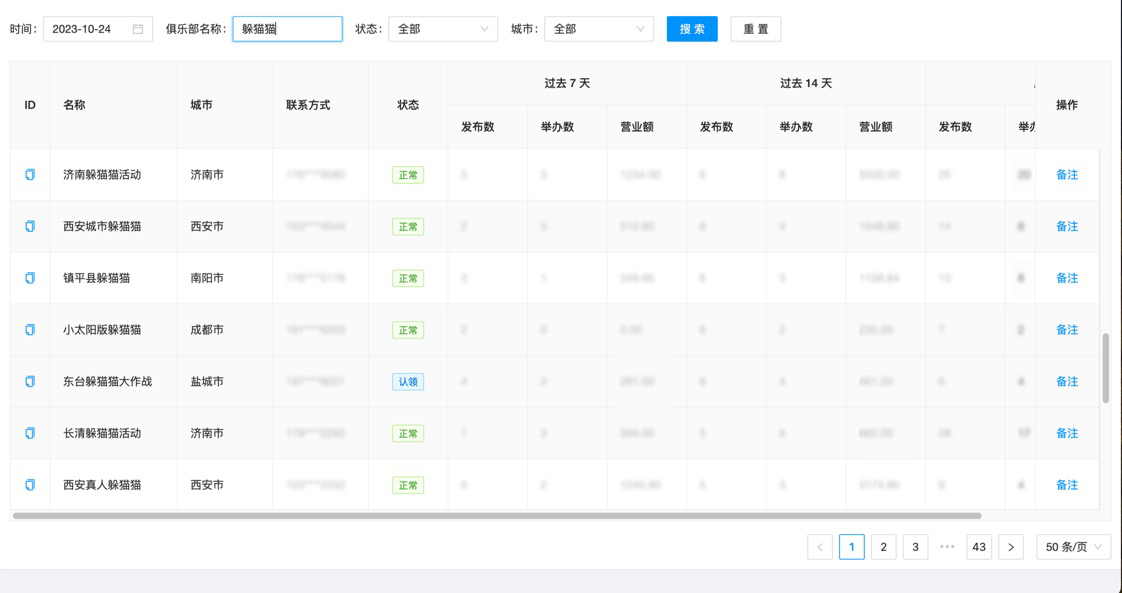Click the name 长清躲猫猫活动
Image resolution: width=1122 pixels, height=593 pixels.
tap(102, 433)
